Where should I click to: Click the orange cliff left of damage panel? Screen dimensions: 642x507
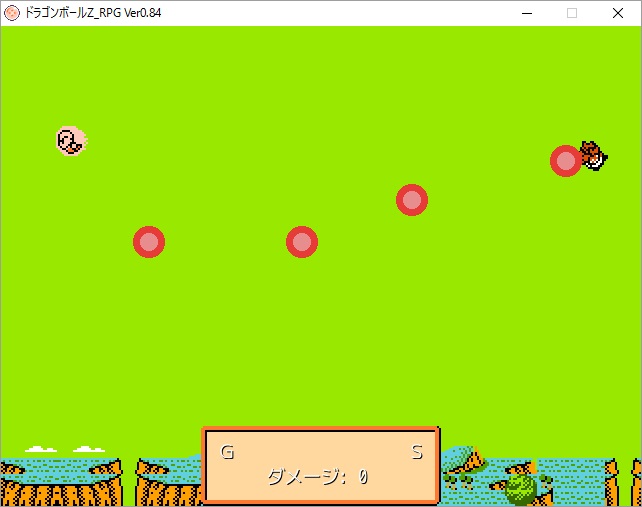pyautogui.click(x=165, y=487)
